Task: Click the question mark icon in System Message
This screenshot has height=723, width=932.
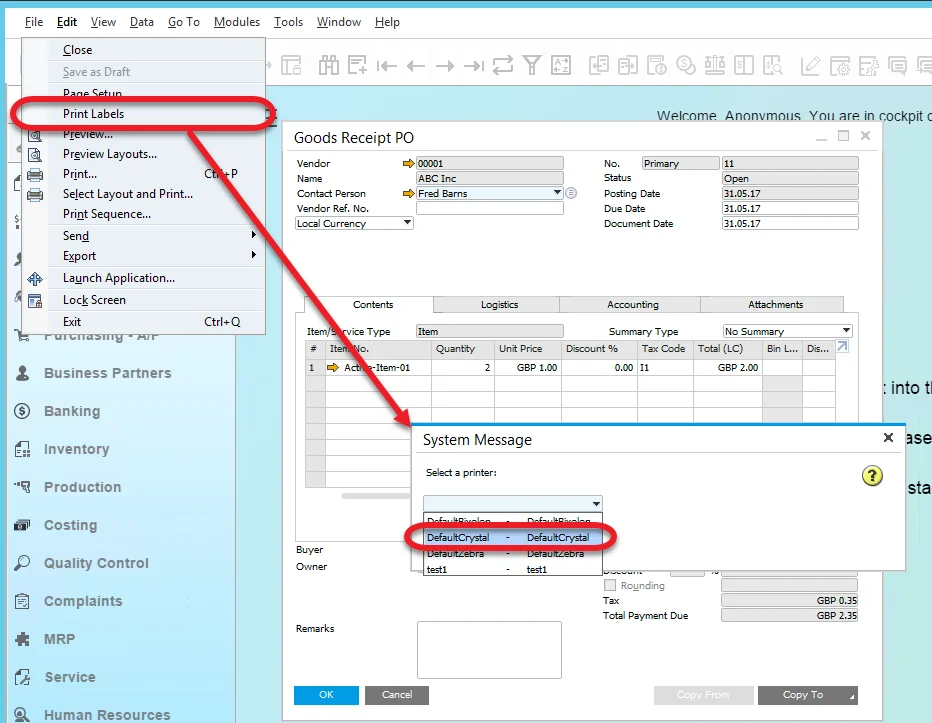Action: click(872, 476)
